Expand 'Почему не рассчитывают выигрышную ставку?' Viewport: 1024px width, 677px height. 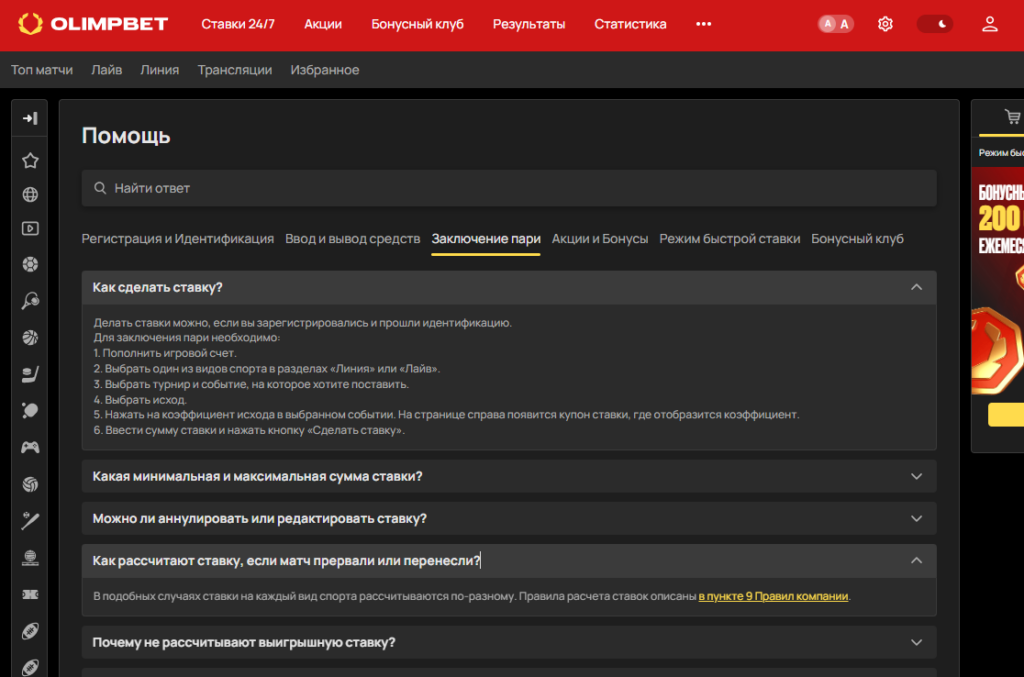point(509,642)
